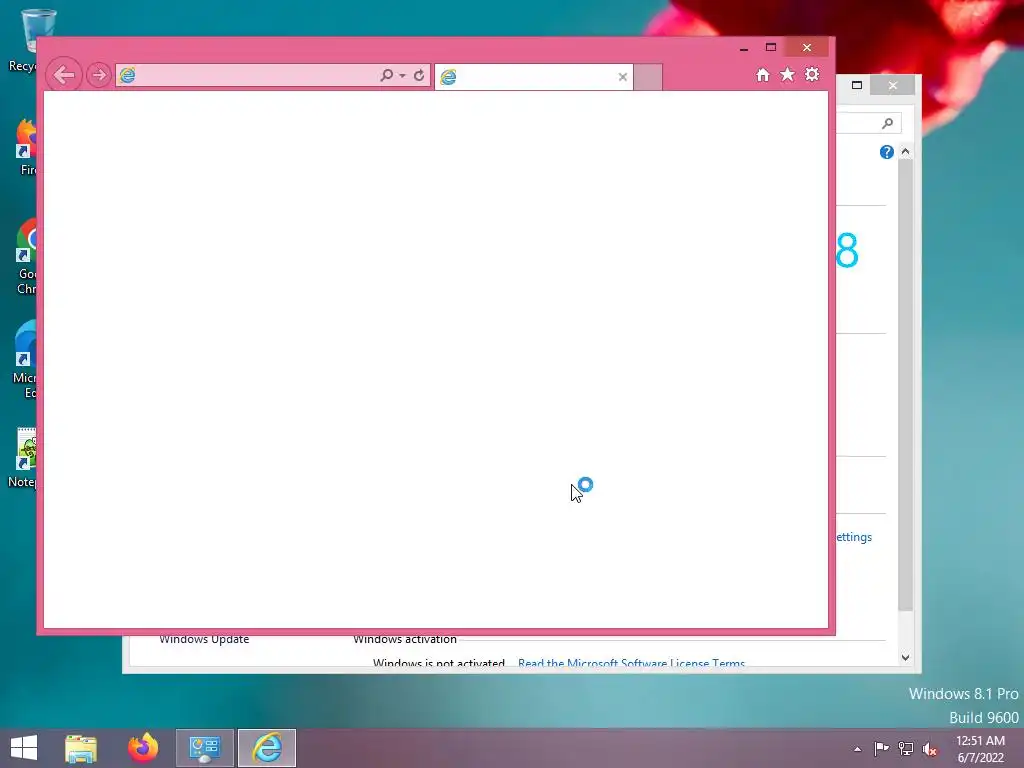Open the Start menu

(24, 748)
